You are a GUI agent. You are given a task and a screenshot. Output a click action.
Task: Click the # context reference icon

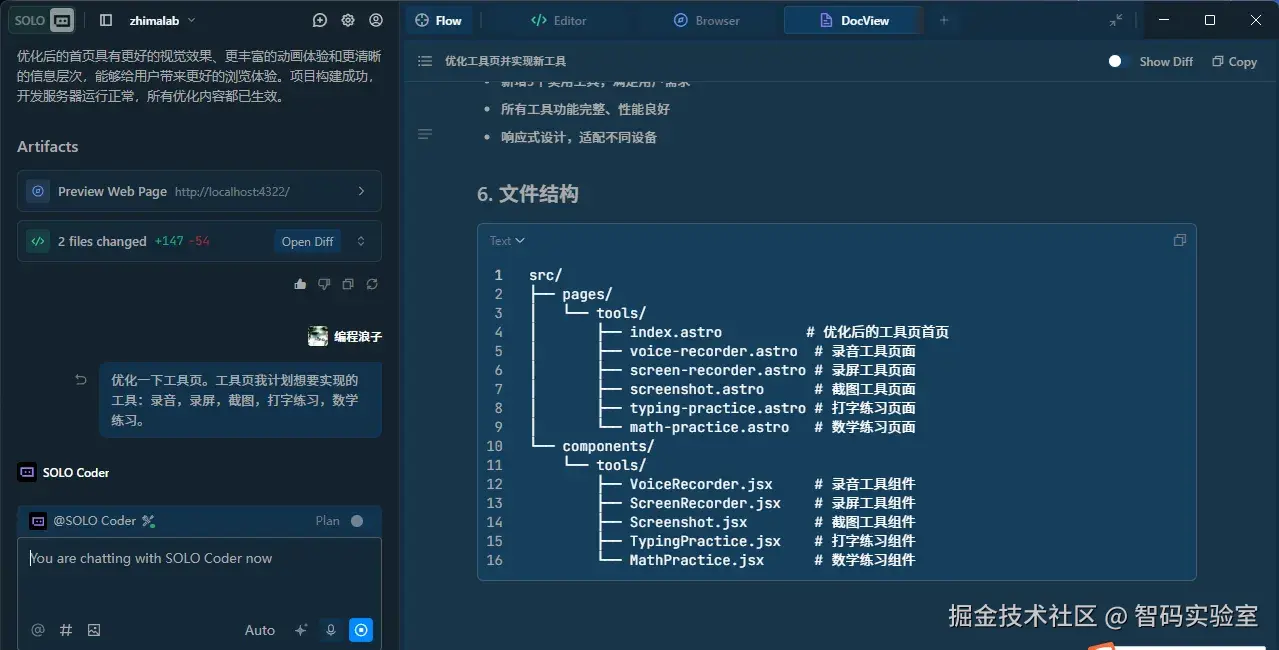click(65, 630)
